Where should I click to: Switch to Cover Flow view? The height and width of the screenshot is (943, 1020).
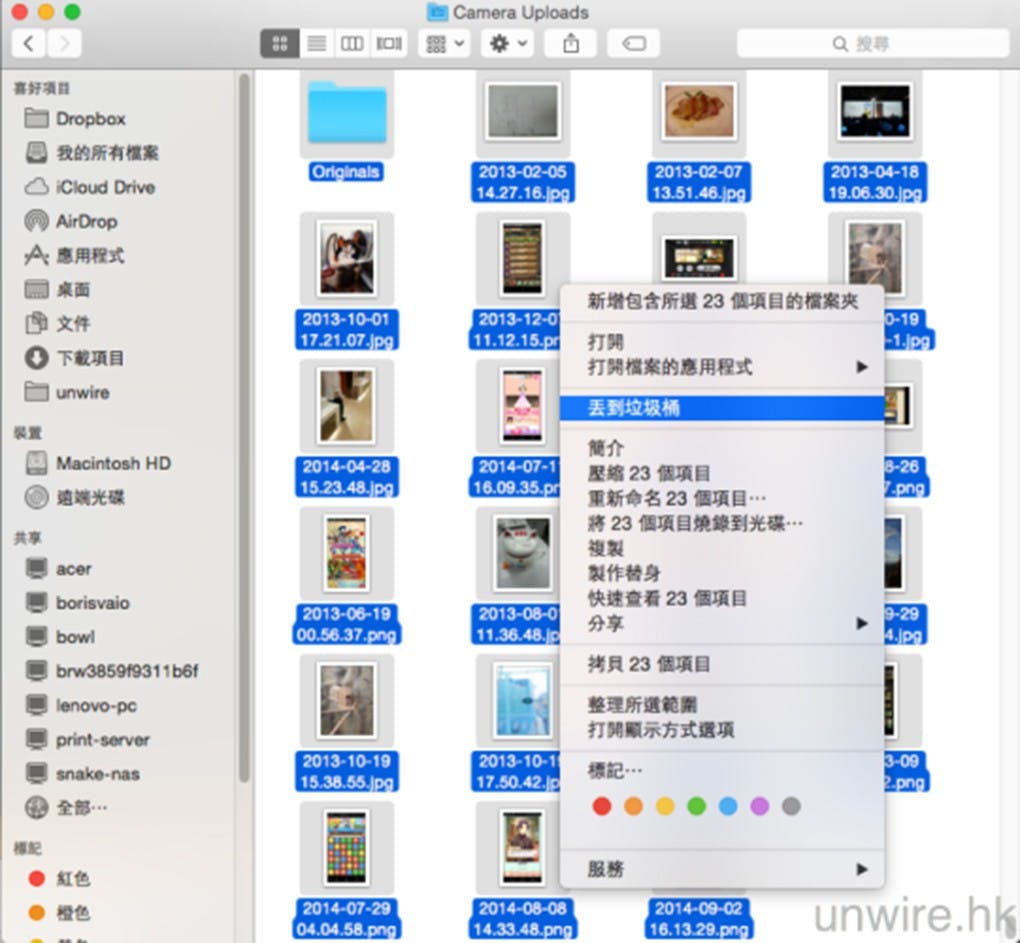click(x=388, y=44)
